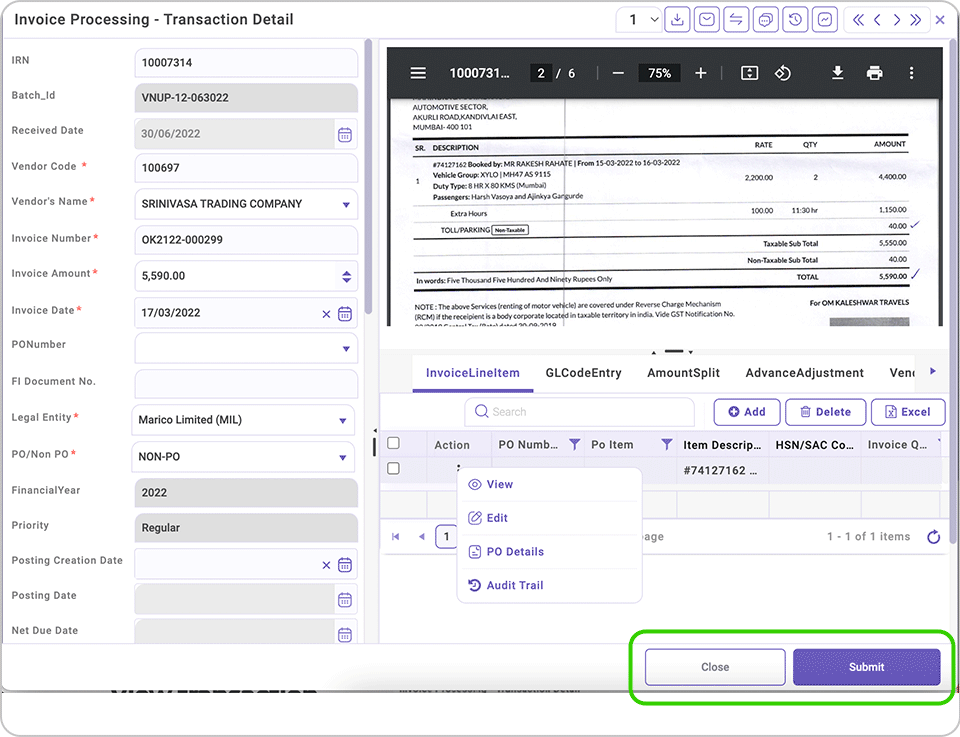This screenshot has height=737, width=960.
Task: Click the Submit button
Action: point(866,667)
